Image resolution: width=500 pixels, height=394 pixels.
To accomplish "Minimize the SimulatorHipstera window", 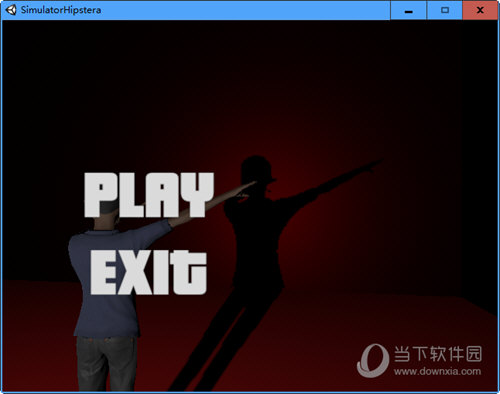I will pyautogui.click(x=408, y=10).
